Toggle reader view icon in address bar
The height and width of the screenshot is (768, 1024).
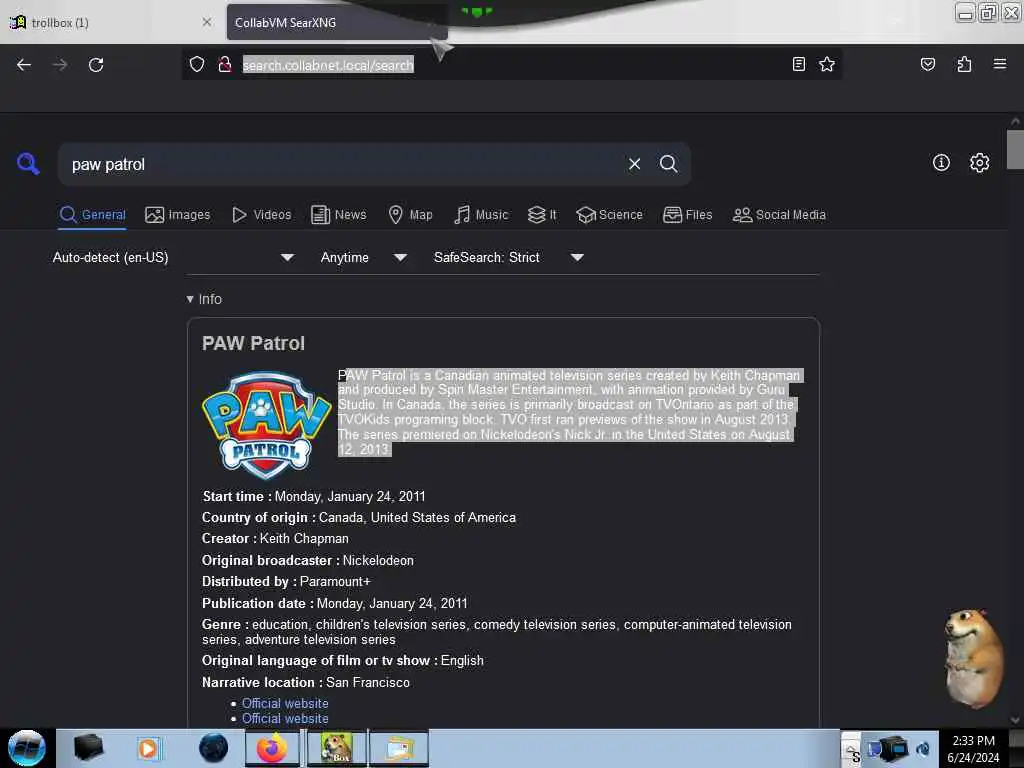[x=798, y=64]
